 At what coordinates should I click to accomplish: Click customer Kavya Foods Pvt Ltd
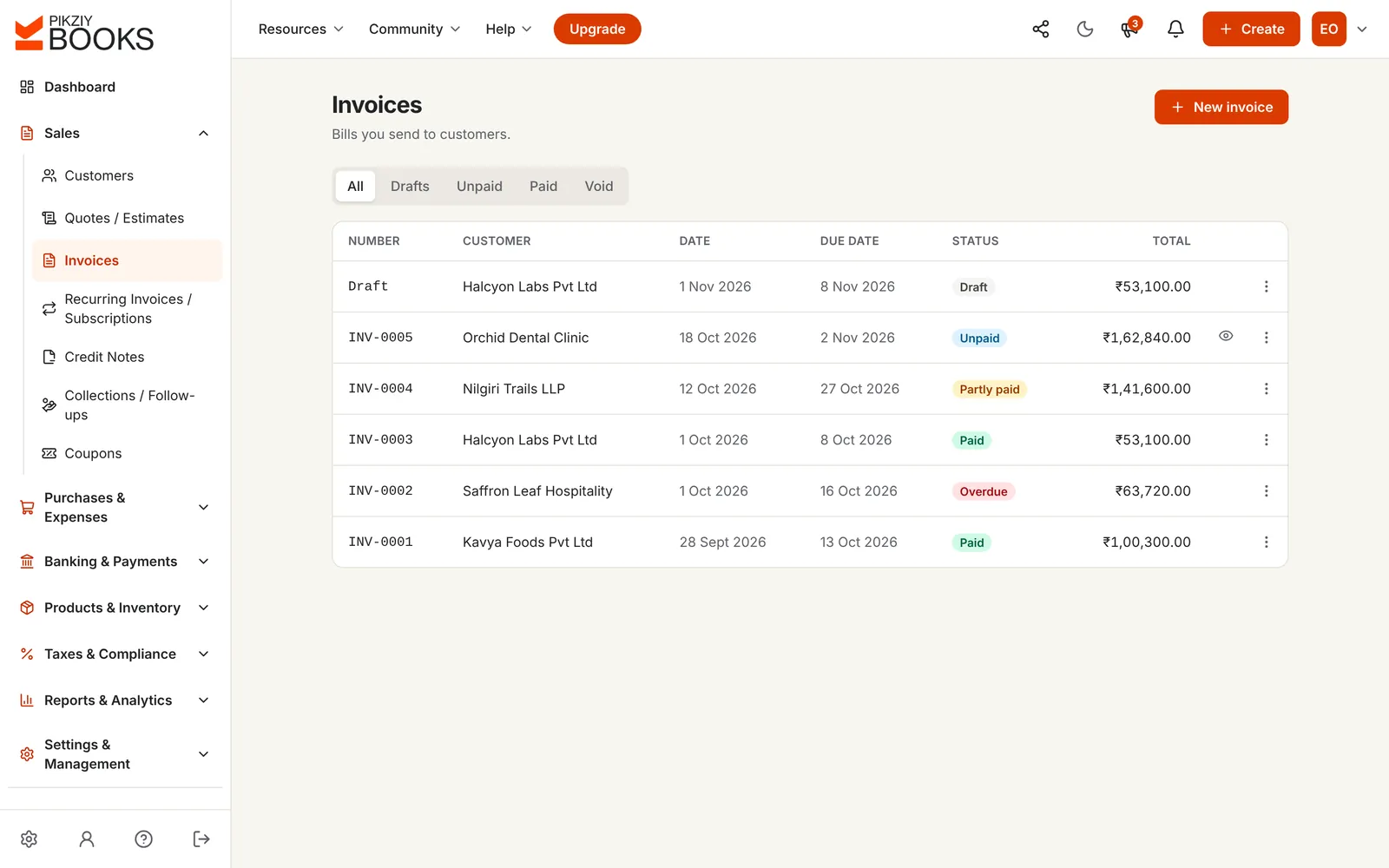pyautogui.click(x=528, y=542)
